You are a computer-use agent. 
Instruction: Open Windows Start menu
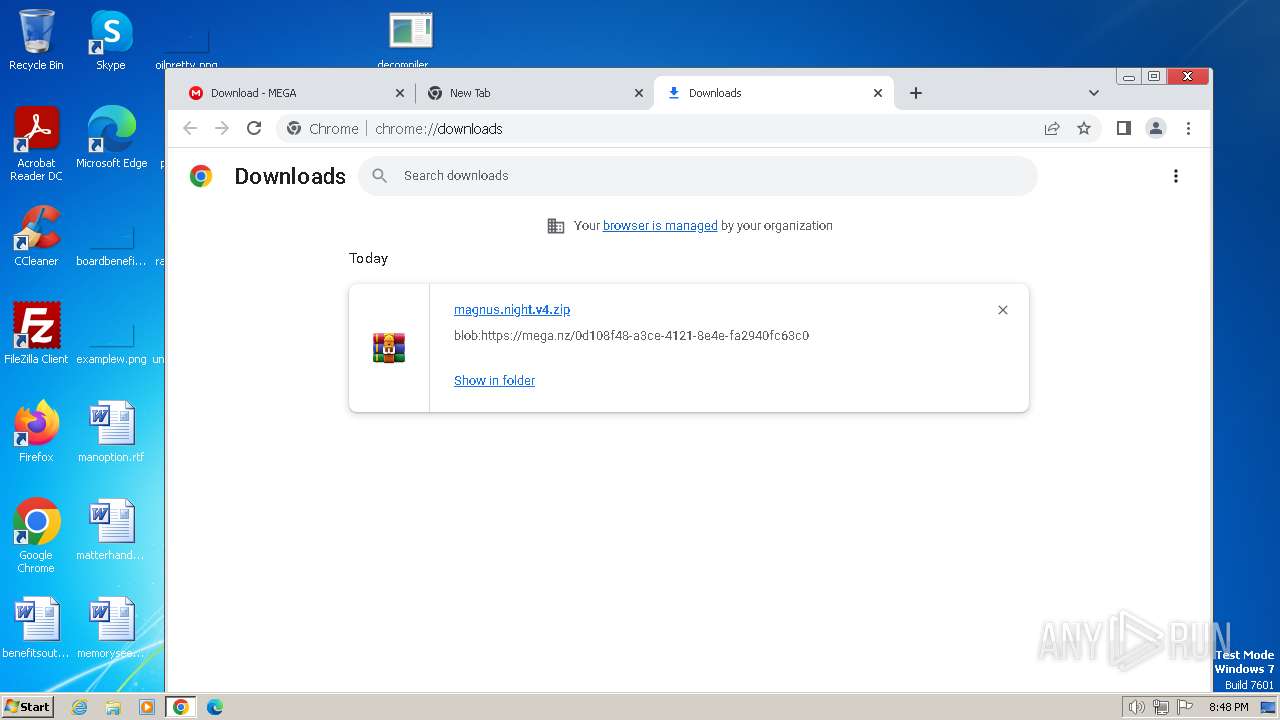coord(28,707)
